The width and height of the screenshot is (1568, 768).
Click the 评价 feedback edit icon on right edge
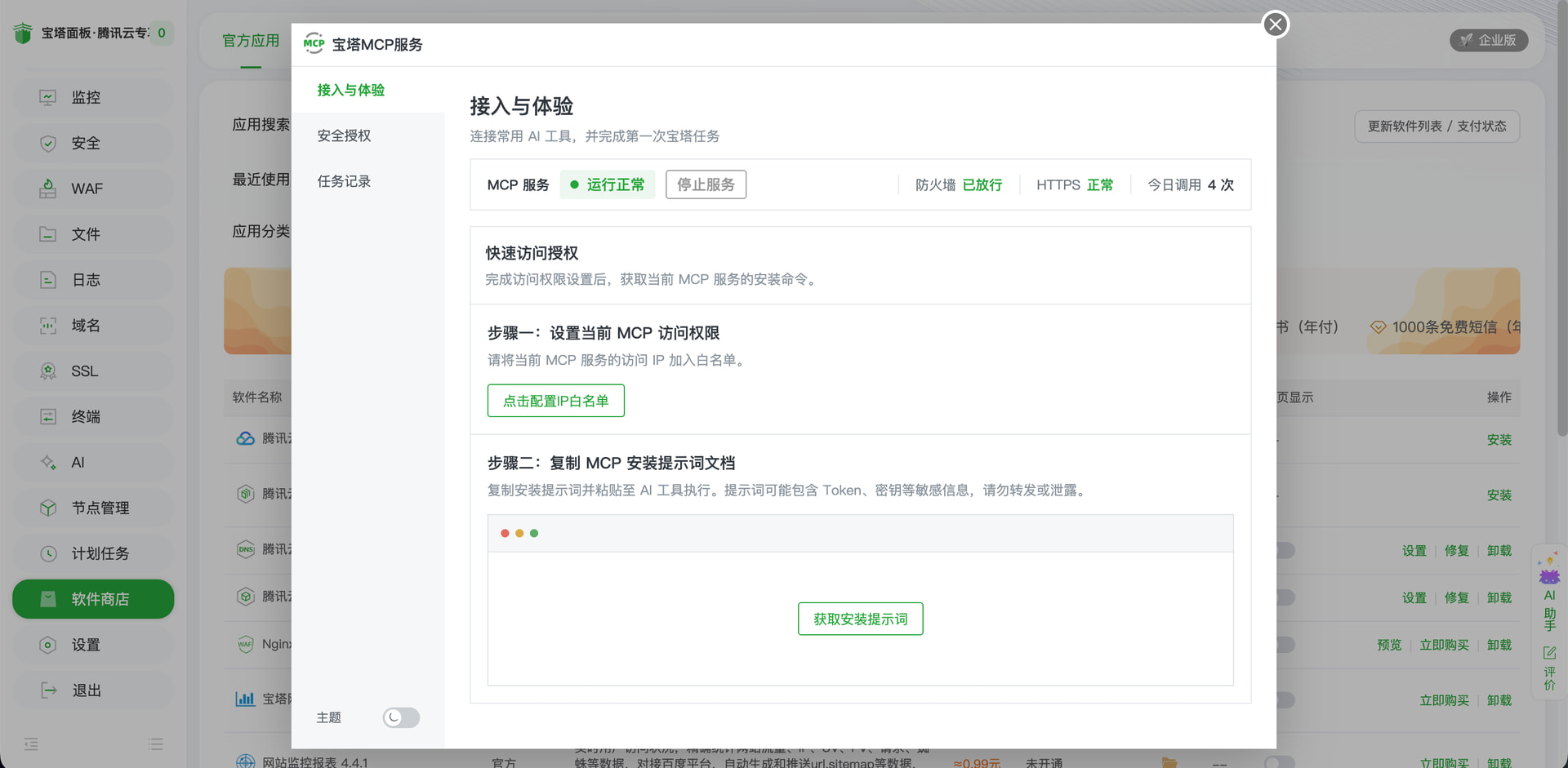pyautogui.click(x=1549, y=653)
